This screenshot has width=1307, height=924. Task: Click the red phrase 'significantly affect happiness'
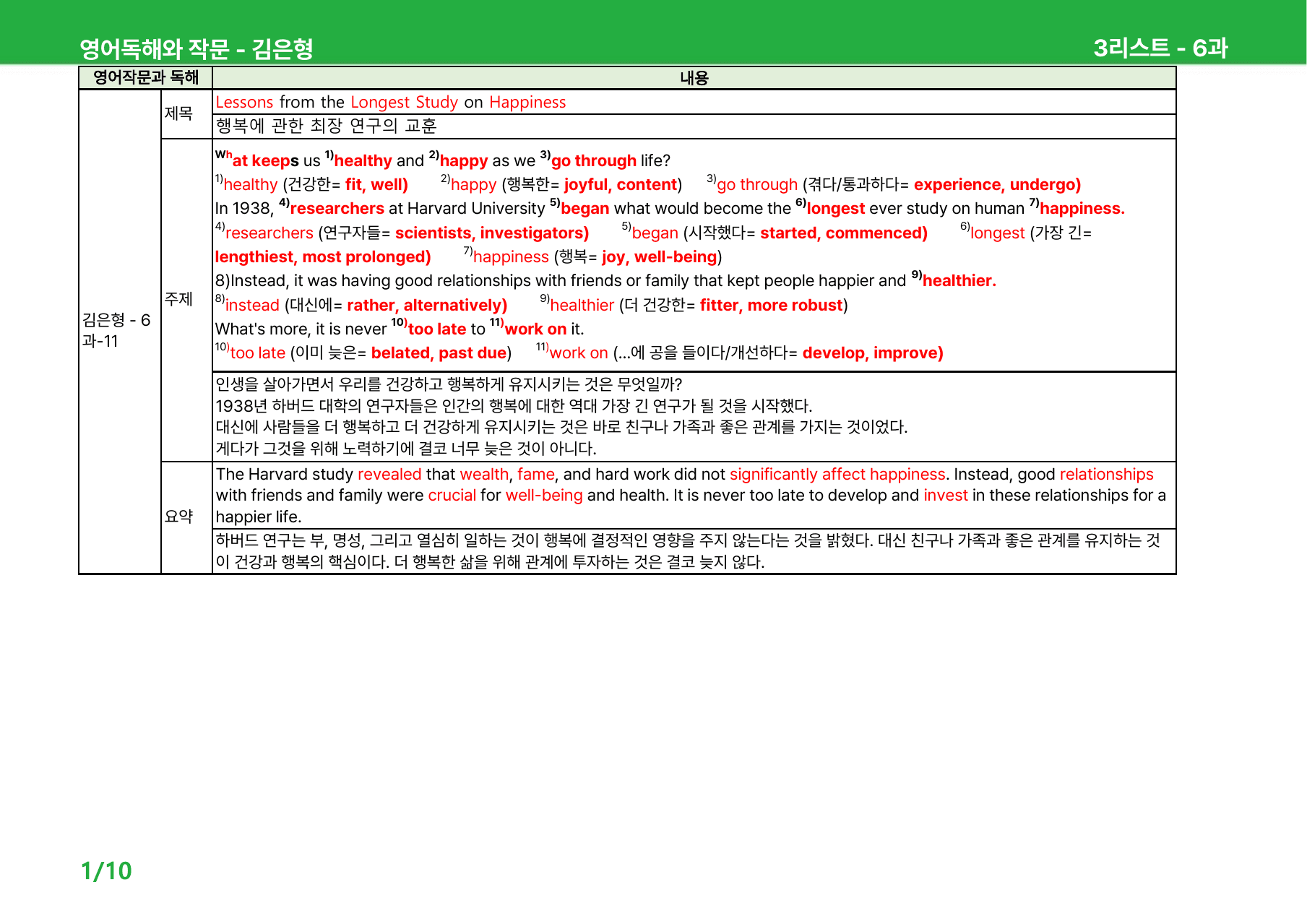837,475
